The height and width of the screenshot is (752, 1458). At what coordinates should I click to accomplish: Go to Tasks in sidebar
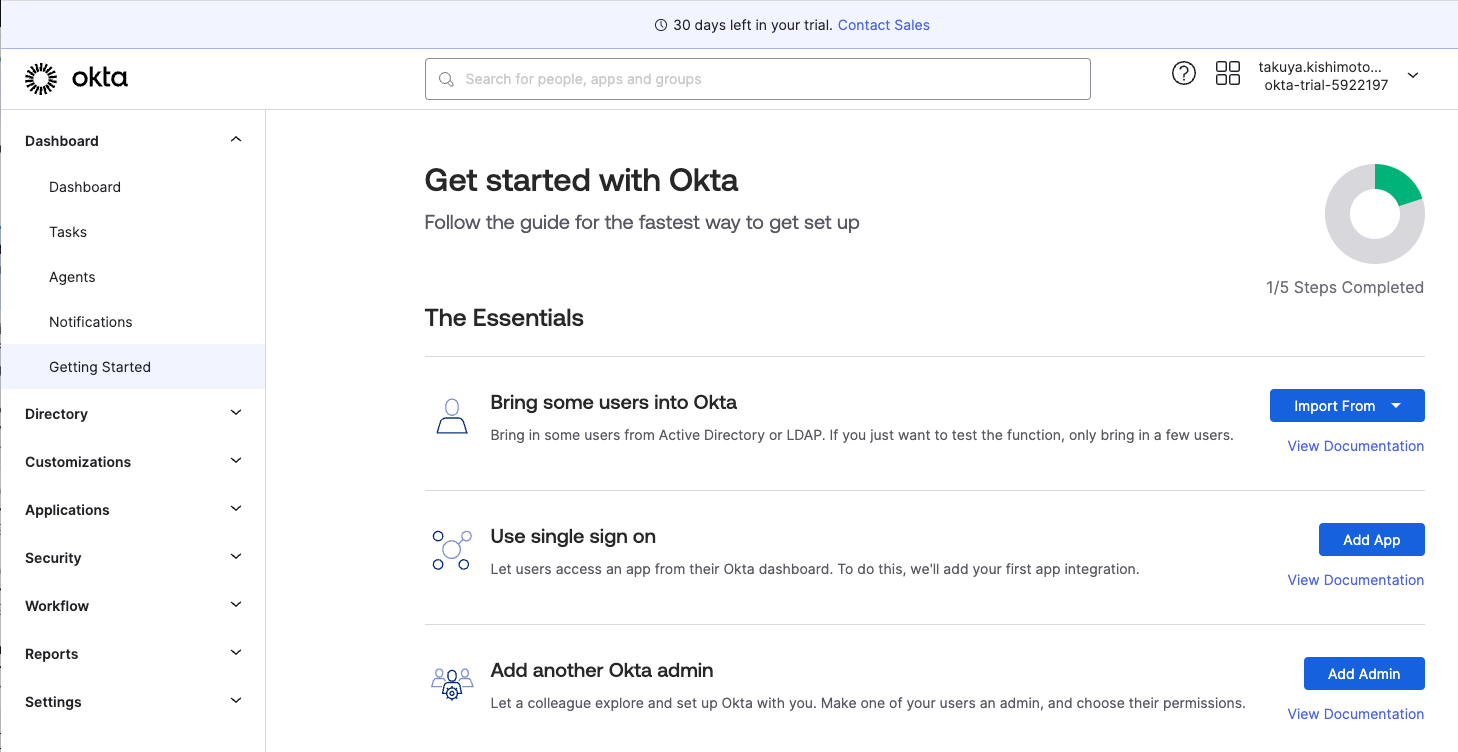(x=68, y=232)
